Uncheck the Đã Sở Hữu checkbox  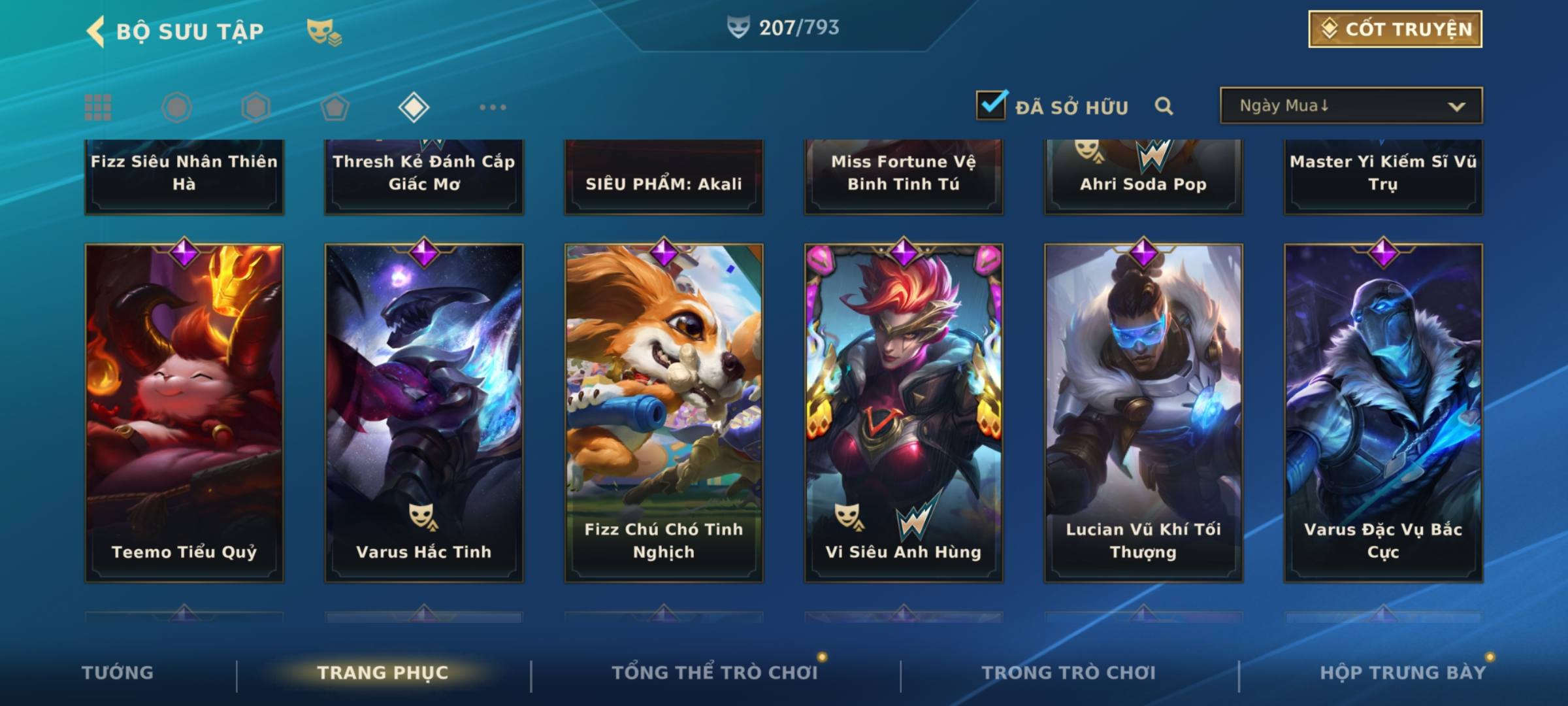pyautogui.click(x=991, y=105)
